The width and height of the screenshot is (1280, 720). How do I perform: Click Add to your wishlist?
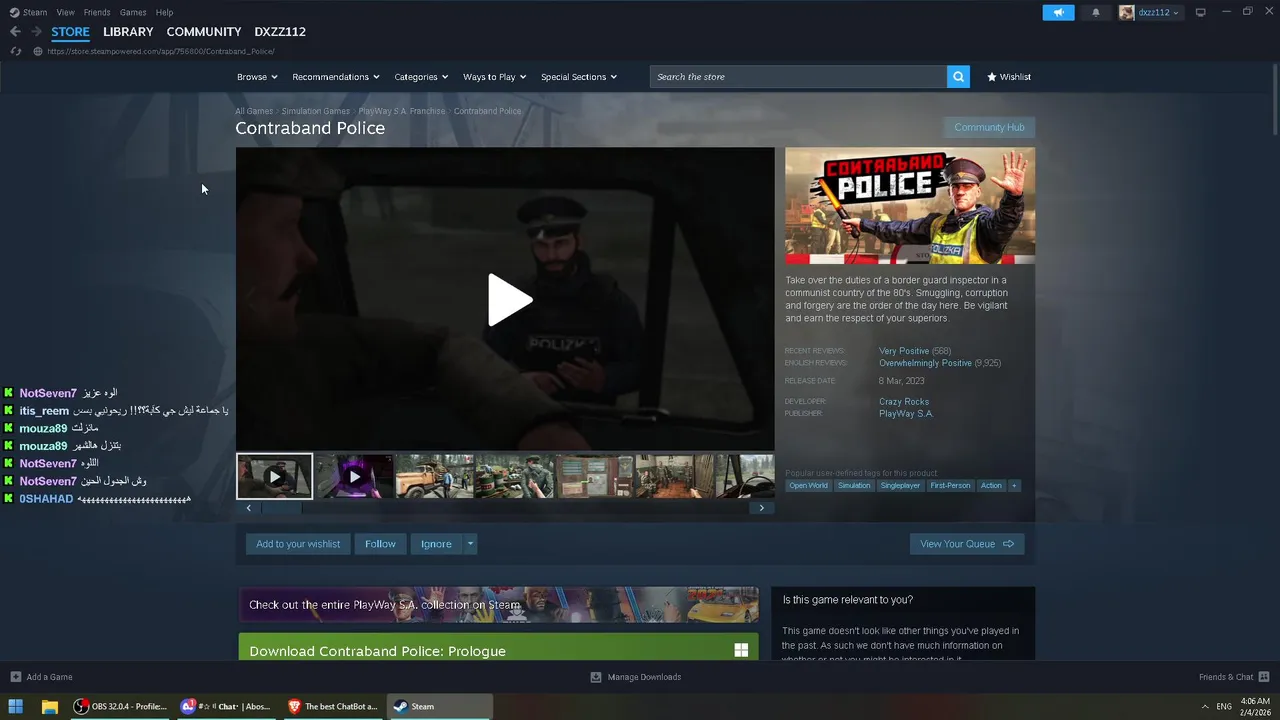point(298,544)
